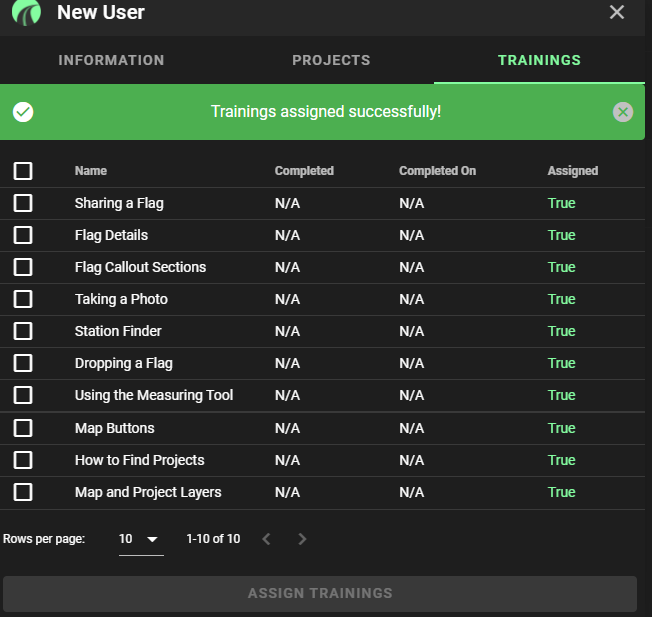Sort by the Name column header

pos(91,171)
